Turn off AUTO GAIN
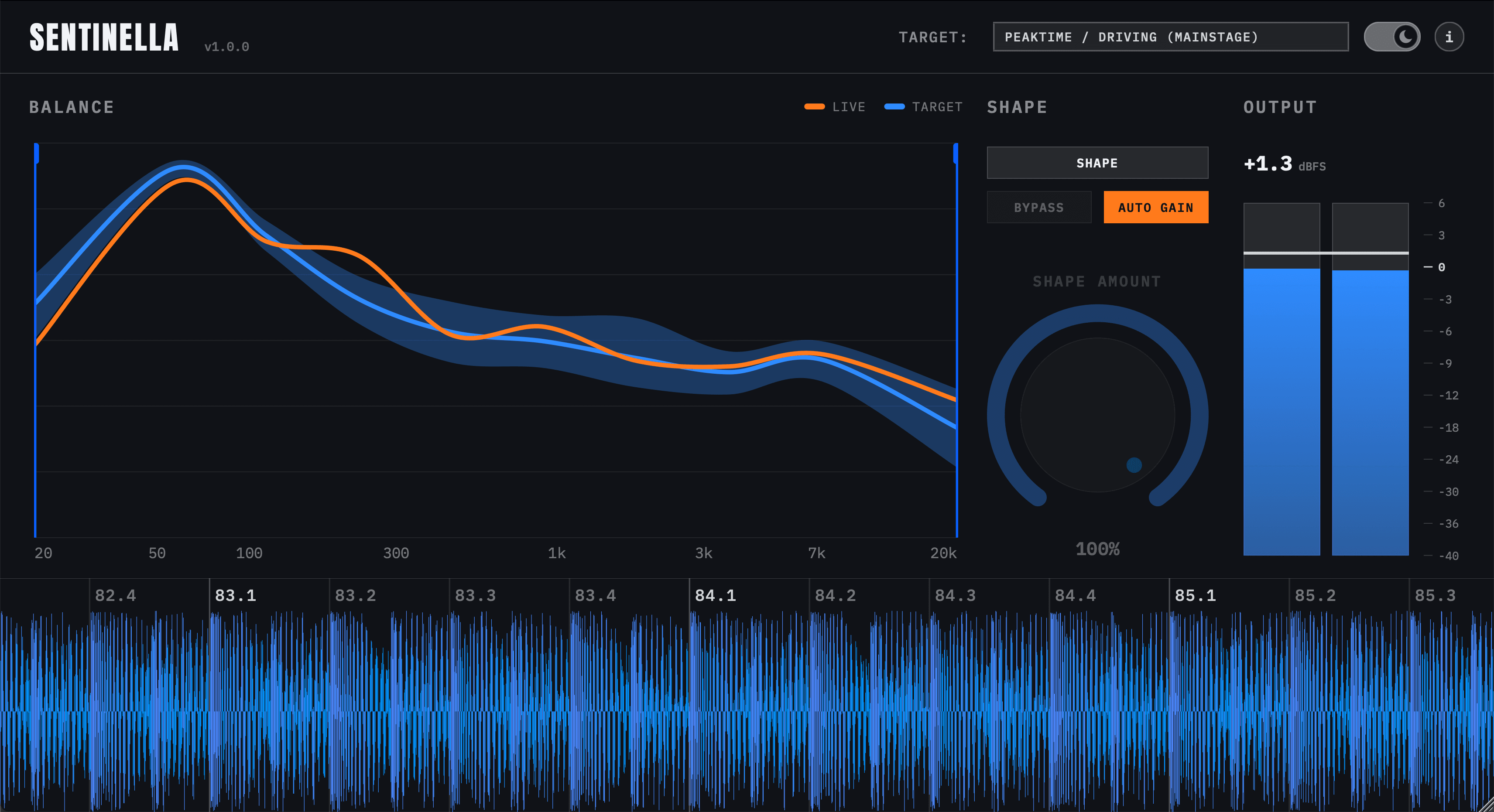The width and height of the screenshot is (1494, 812). (x=1155, y=208)
